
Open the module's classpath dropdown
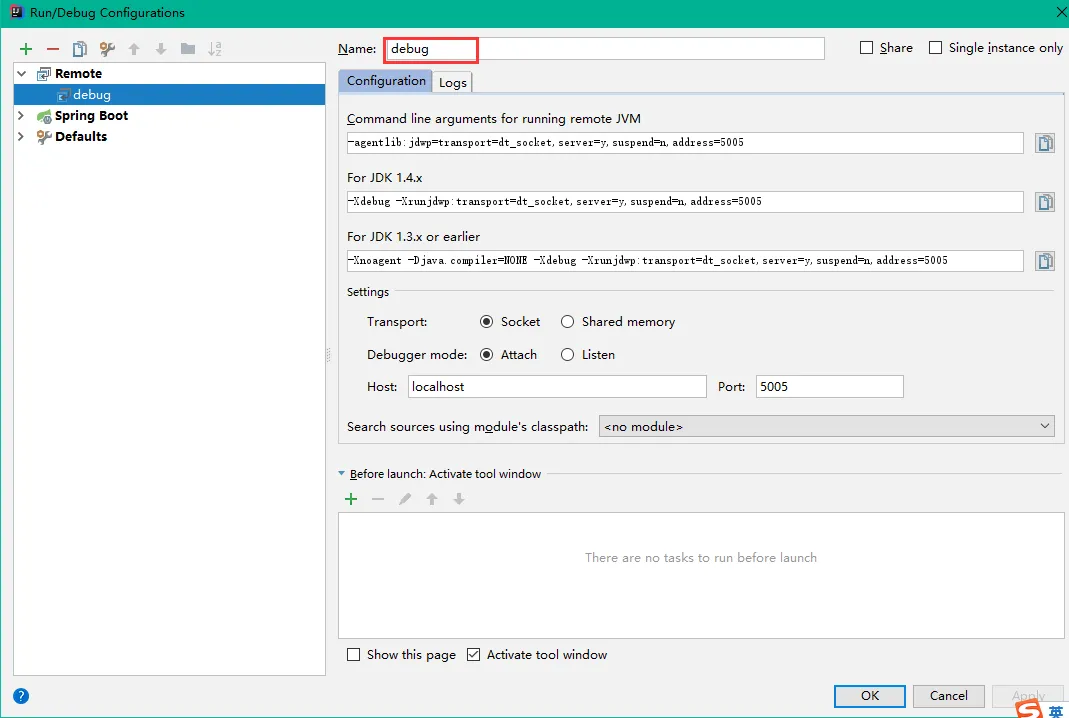(x=826, y=427)
